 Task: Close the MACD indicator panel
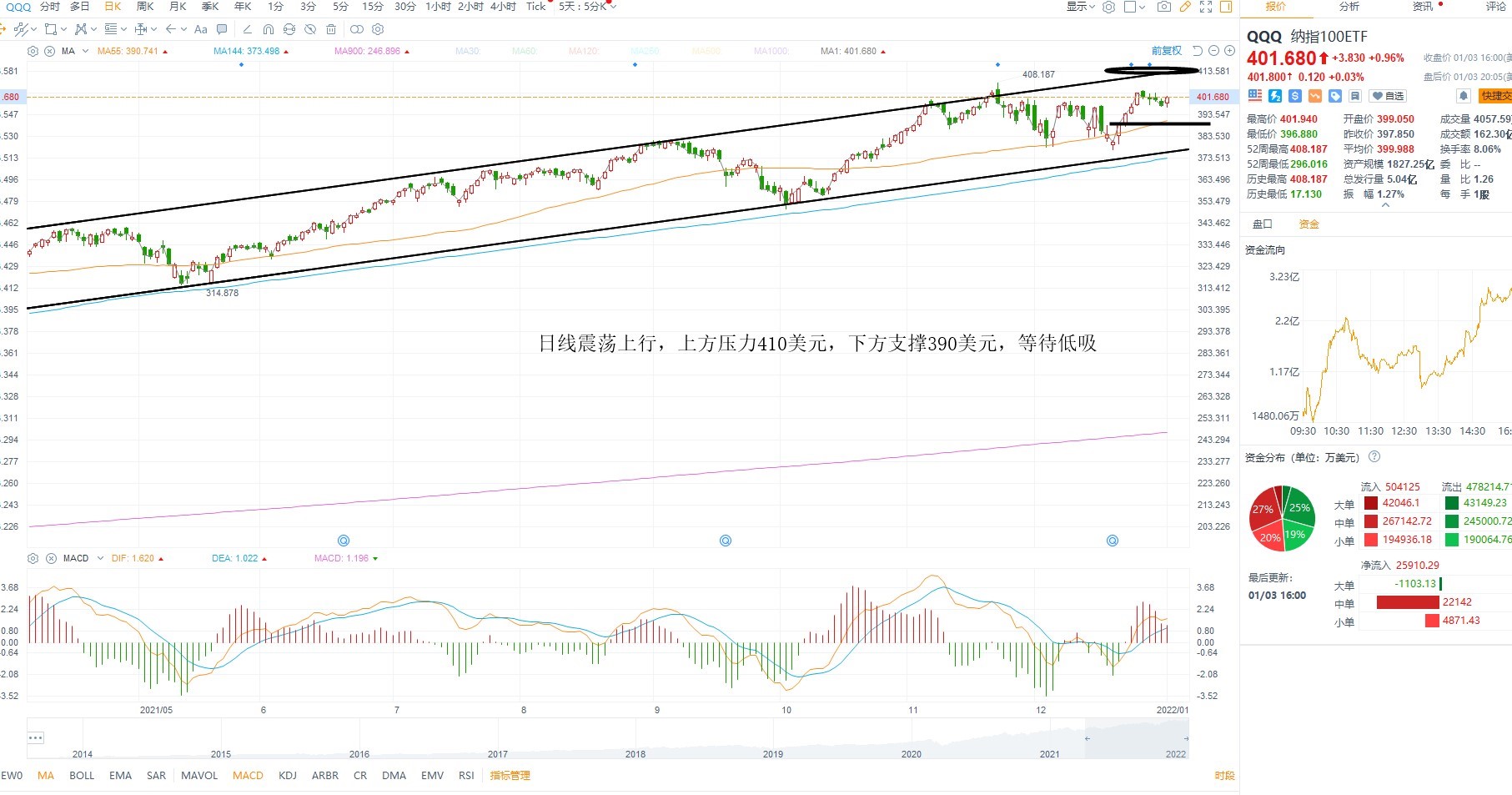click(x=51, y=558)
